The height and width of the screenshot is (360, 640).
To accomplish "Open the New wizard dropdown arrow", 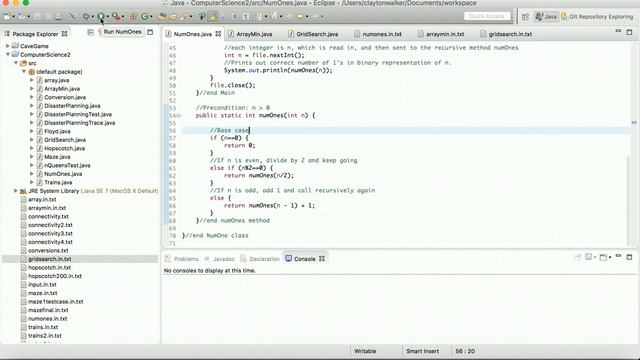I will click(x=13, y=17).
